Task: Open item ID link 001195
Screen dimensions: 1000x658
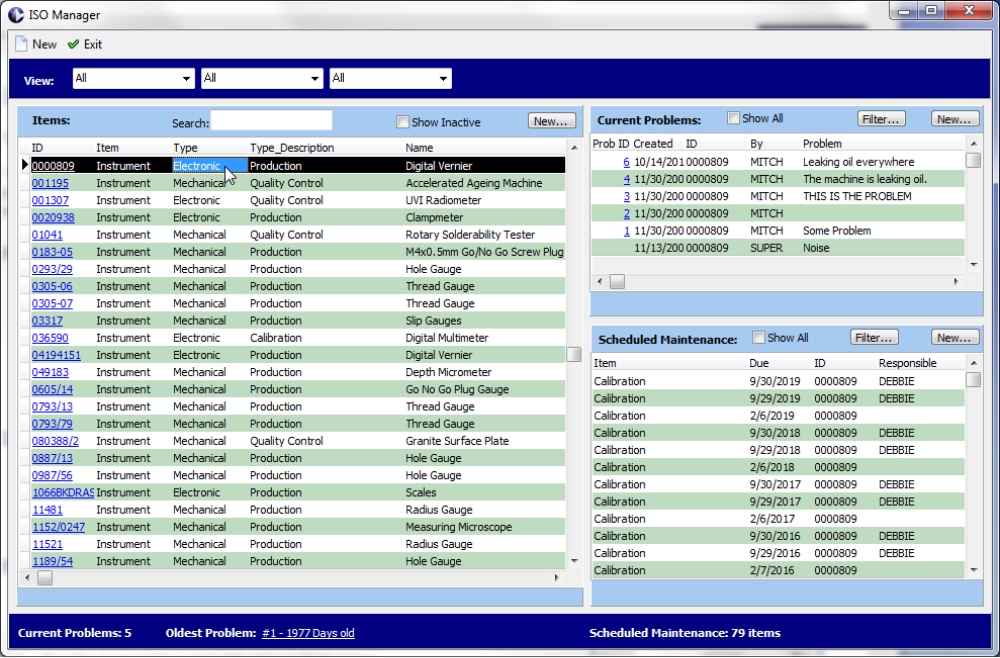Action: tap(50, 183)
